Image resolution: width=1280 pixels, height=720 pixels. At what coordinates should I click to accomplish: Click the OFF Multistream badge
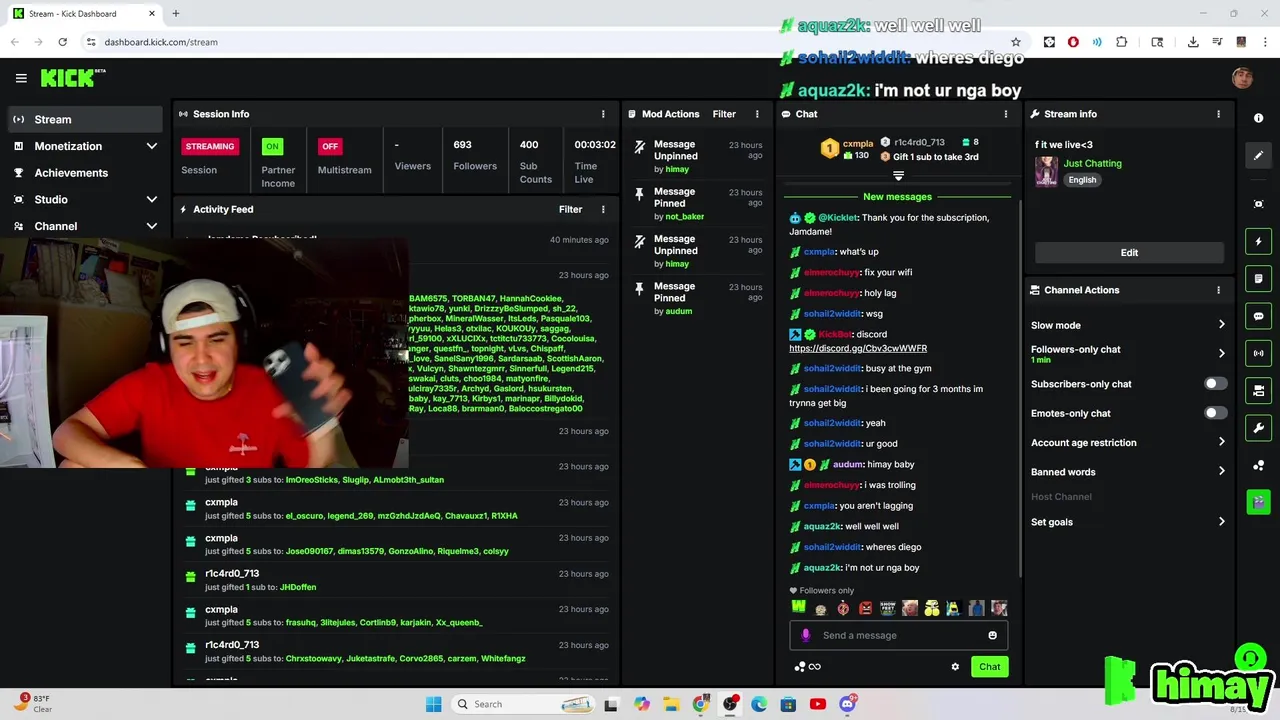[x=330, y=146]
